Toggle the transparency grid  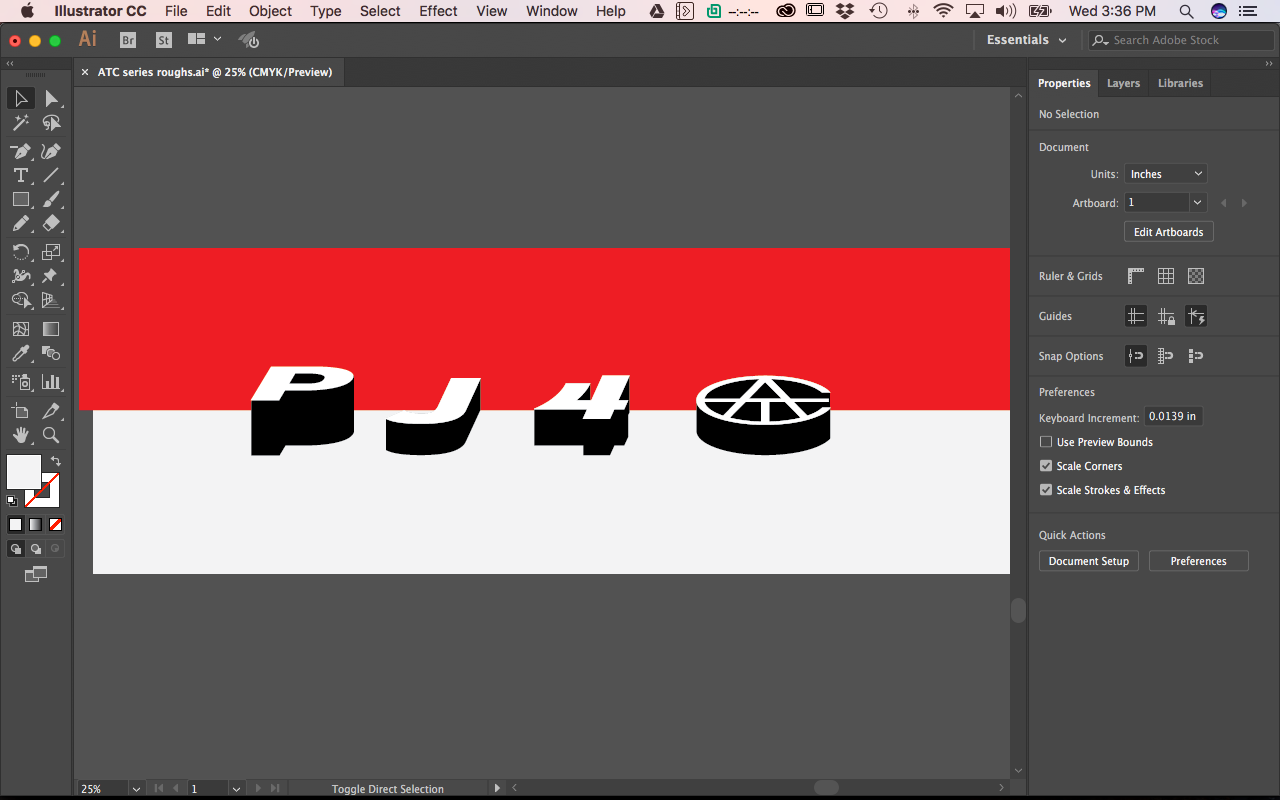(x=1196, y=276)
